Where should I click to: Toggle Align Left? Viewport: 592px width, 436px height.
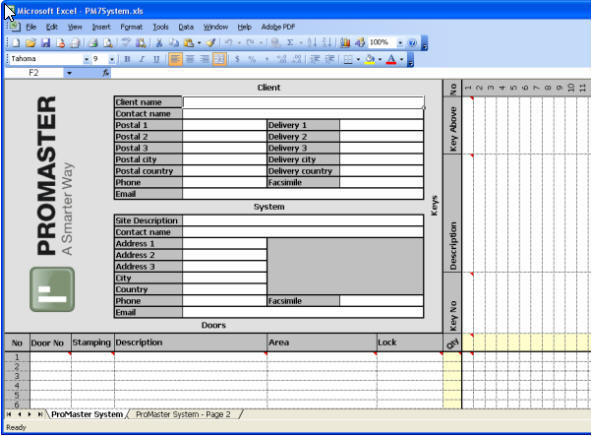pyautogui.click(x=175, y=59)
